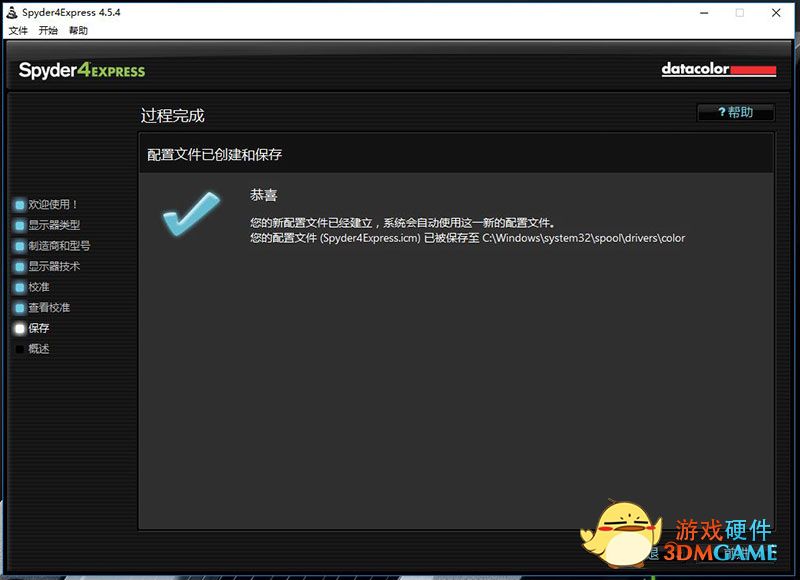The height and width of the screenshot is (580, 800).
Task: Click the Spyder app icon in the title bar
Action: click(x=12, y=12)
